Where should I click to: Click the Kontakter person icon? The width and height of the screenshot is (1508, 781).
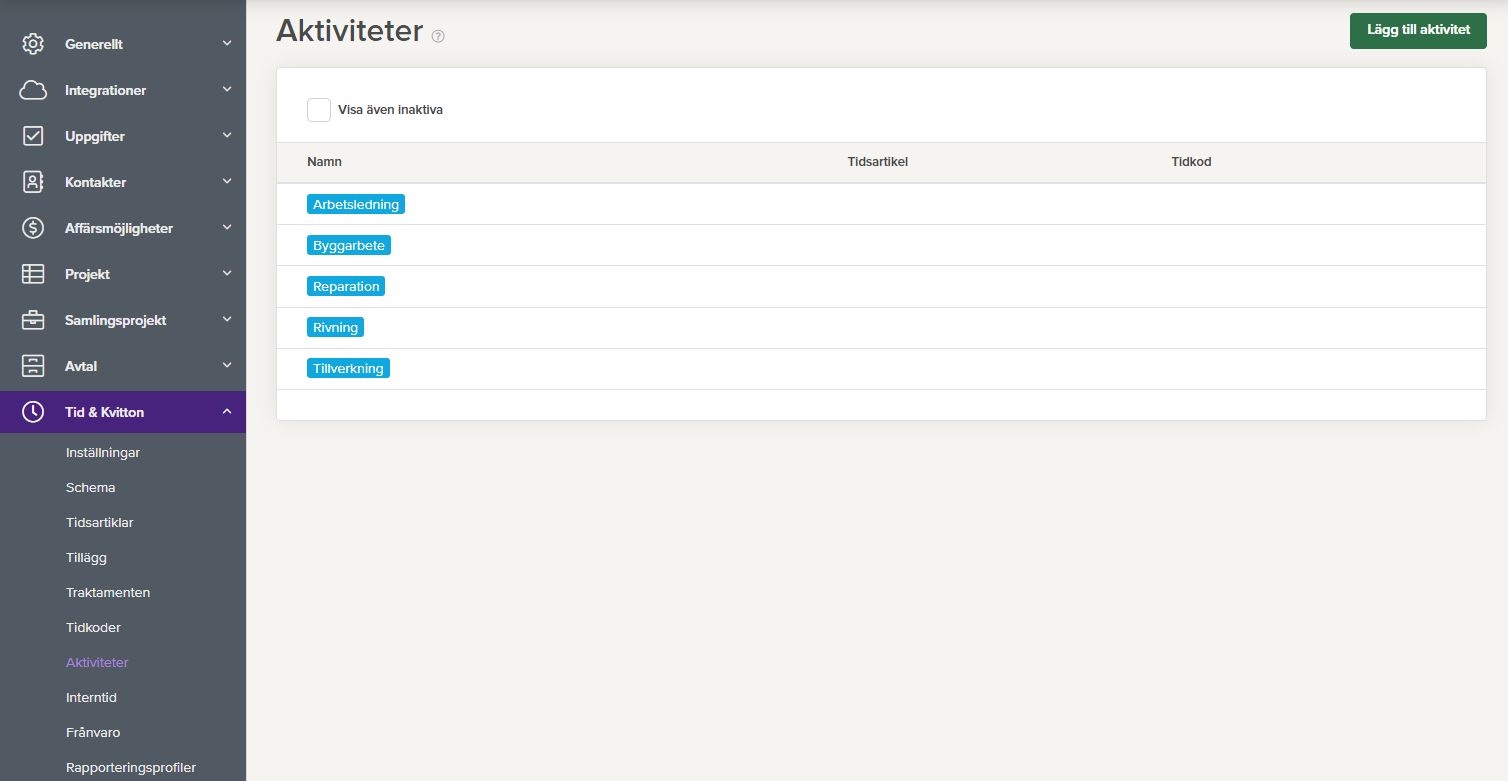coord(33,182)
